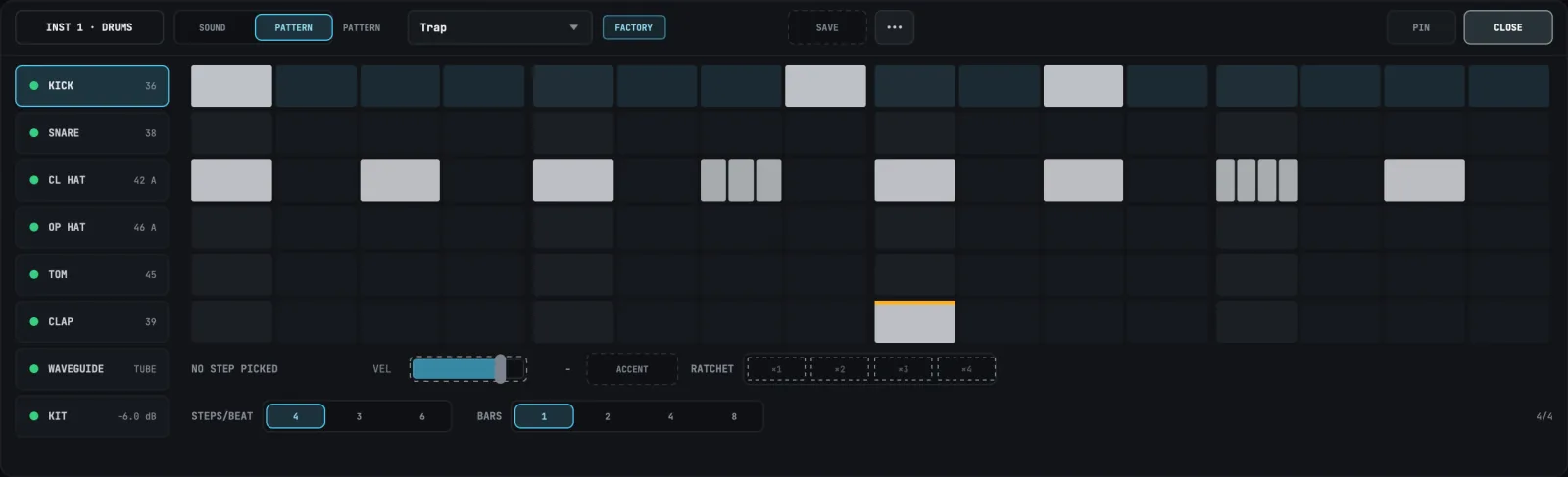Toggle the CL HAT step with quadruple ratchet
The height and width of the screenshot is (477, 1568).
pyautogui.click(x=1256, y=180)
